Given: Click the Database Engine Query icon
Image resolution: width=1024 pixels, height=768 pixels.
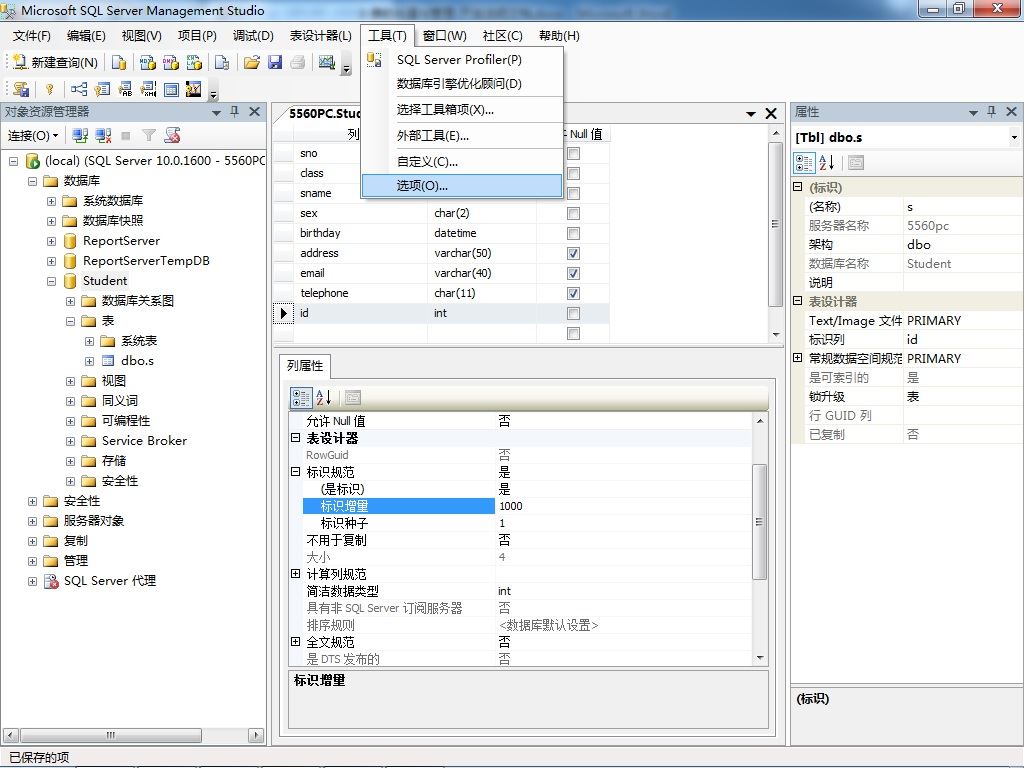Looking at the screenshot, I should tap(119, 62).
